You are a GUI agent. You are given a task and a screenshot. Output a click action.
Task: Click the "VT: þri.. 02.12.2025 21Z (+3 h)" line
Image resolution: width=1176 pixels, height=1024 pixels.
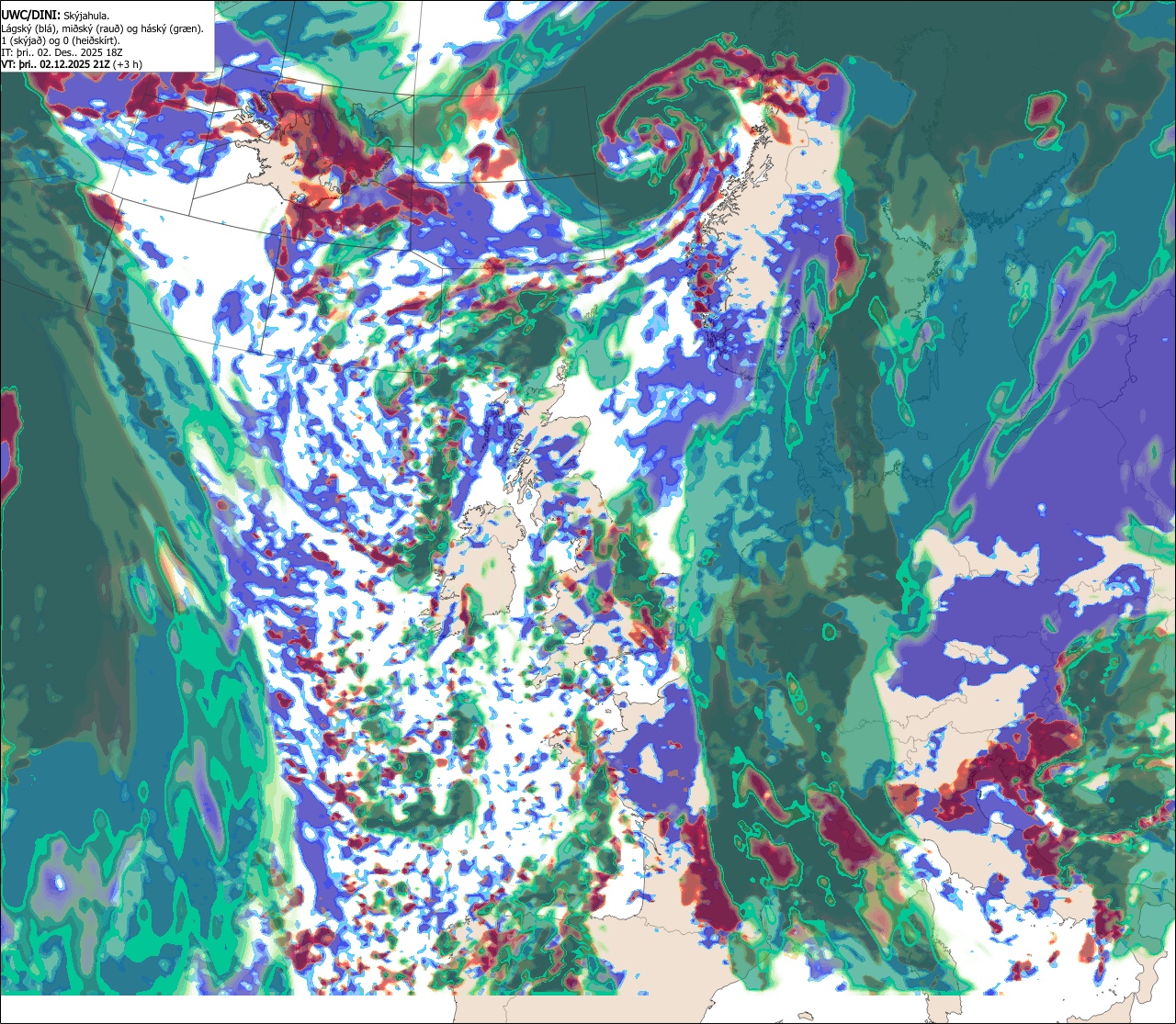click(x=72, y=64)
